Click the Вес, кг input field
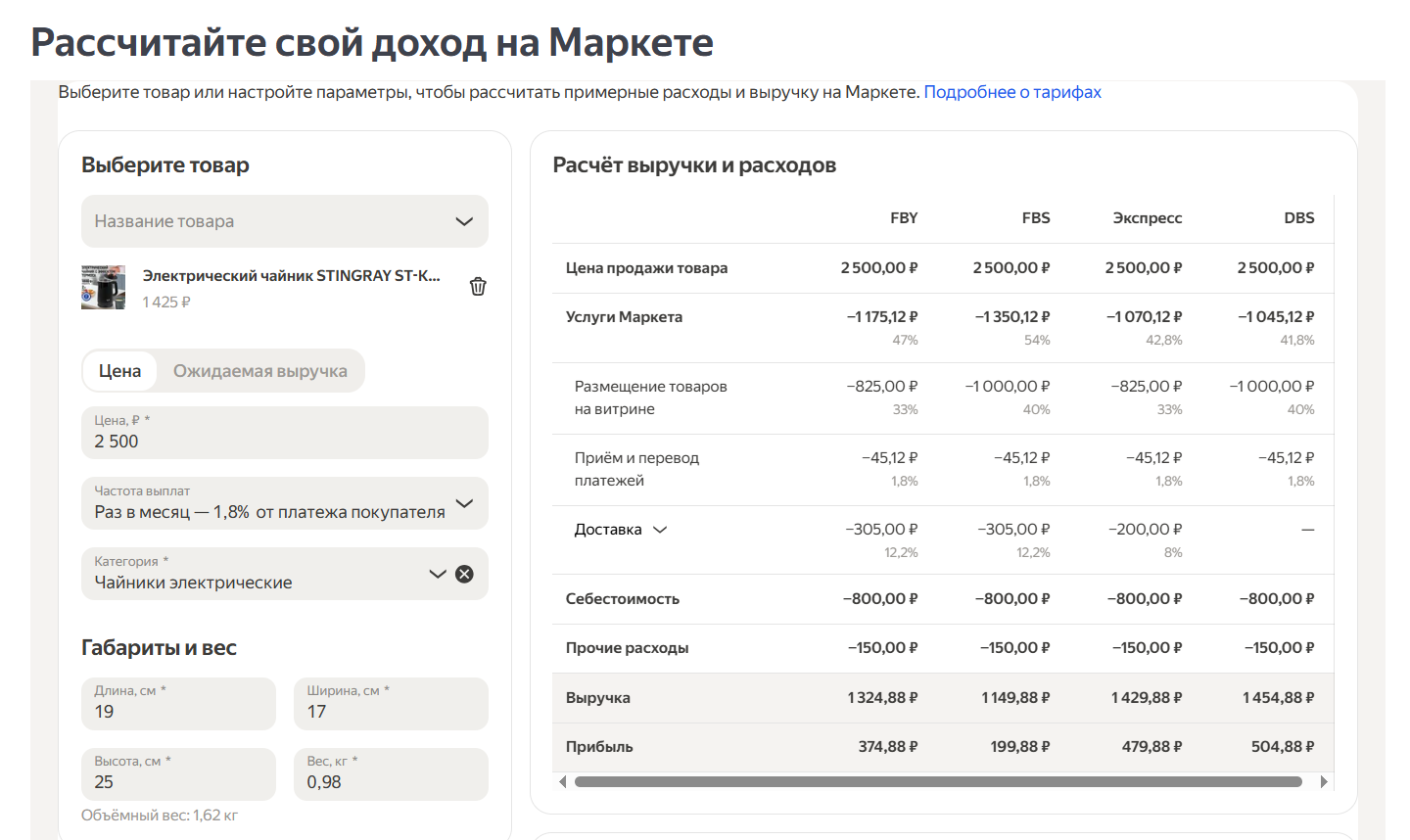Screen dimensions: 1410x840 (x=390, y=782)
